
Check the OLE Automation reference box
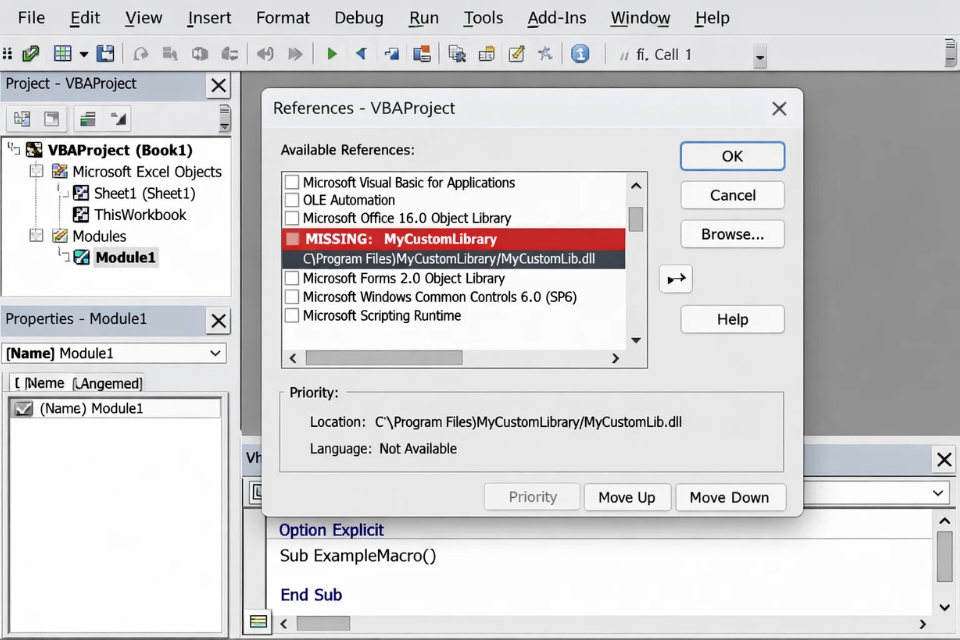pos(290,199)
